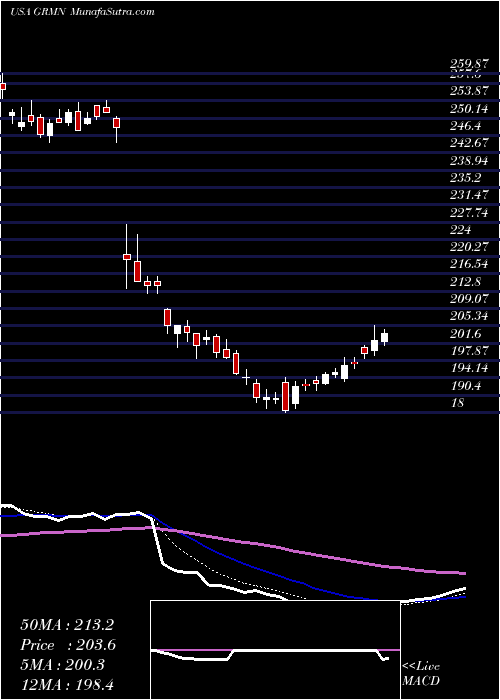Select the 220.27 price level label

[x=469, y=247]
